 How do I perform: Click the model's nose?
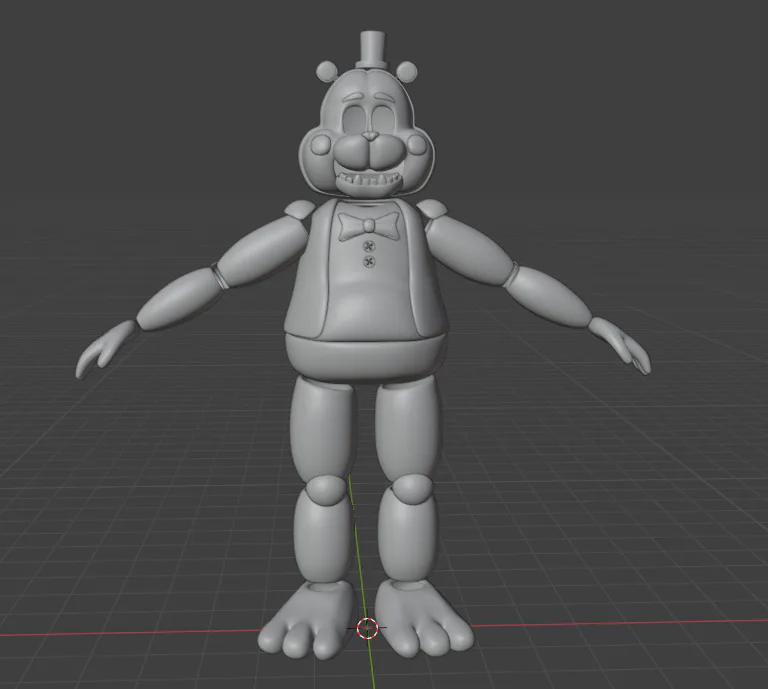point(370,135)
